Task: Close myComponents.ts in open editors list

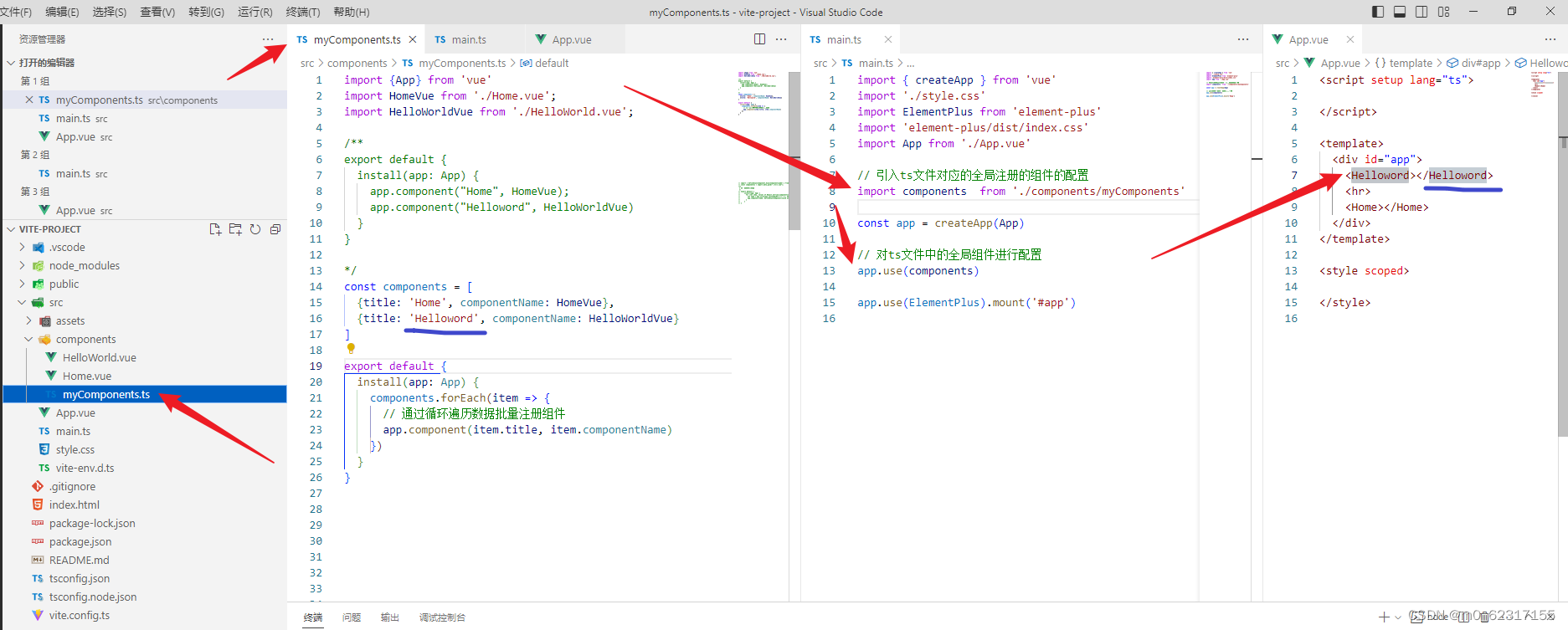Action: [x=29, y=100]
